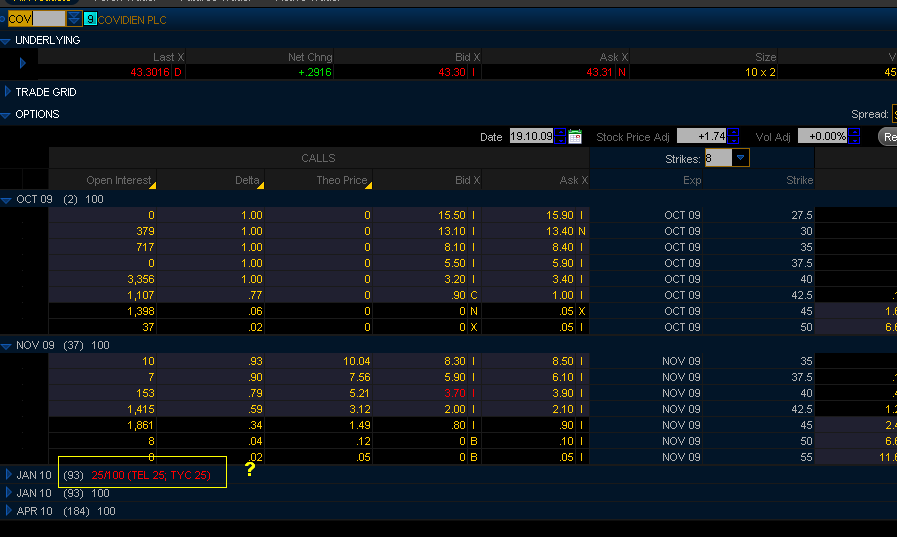Click underlying Last X price 43.3016
897x537 pixels.
point(150,72)
